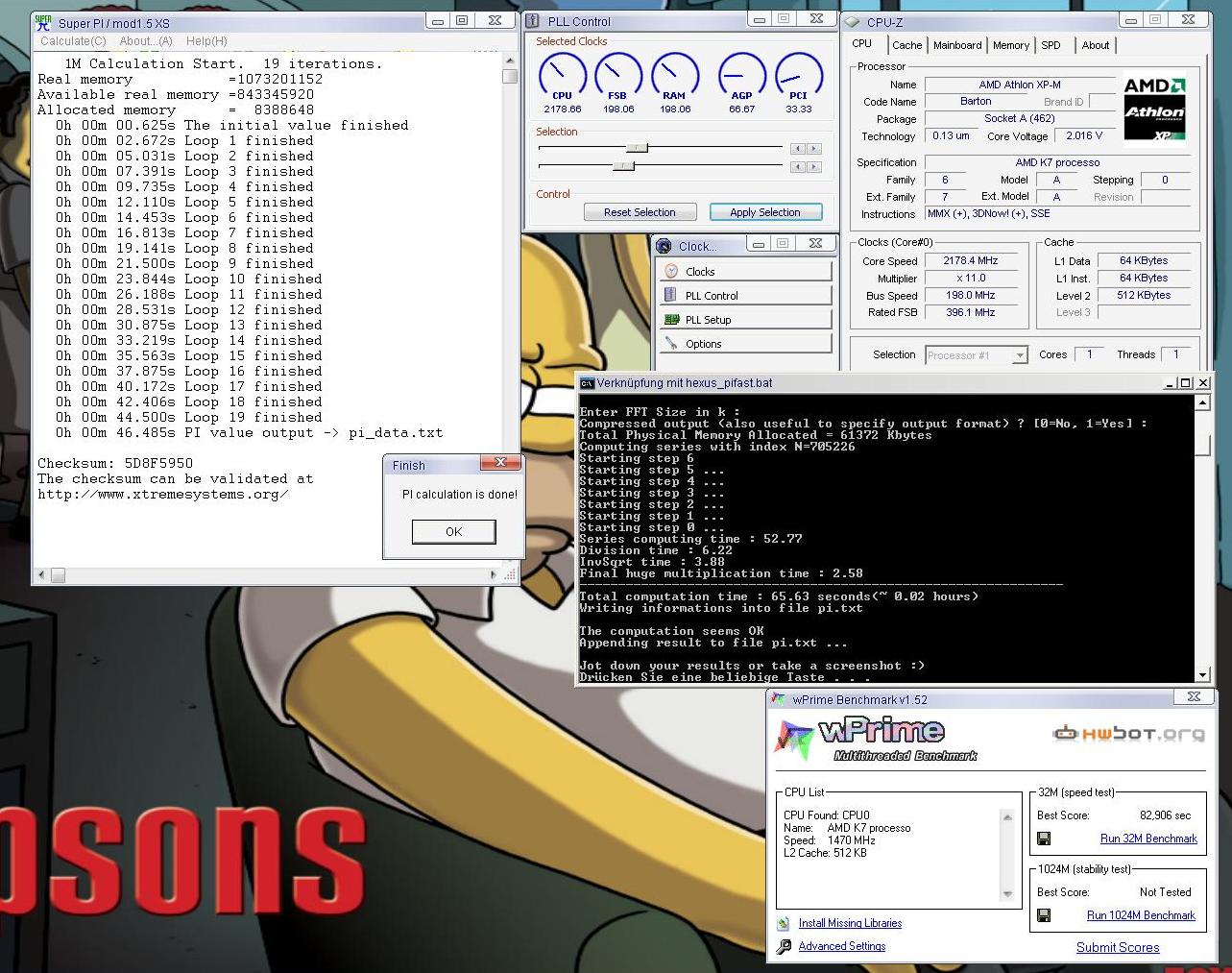1232x973 pixels.
Task: Click OK in the Finish dialog
Action: tap(453, 531)
